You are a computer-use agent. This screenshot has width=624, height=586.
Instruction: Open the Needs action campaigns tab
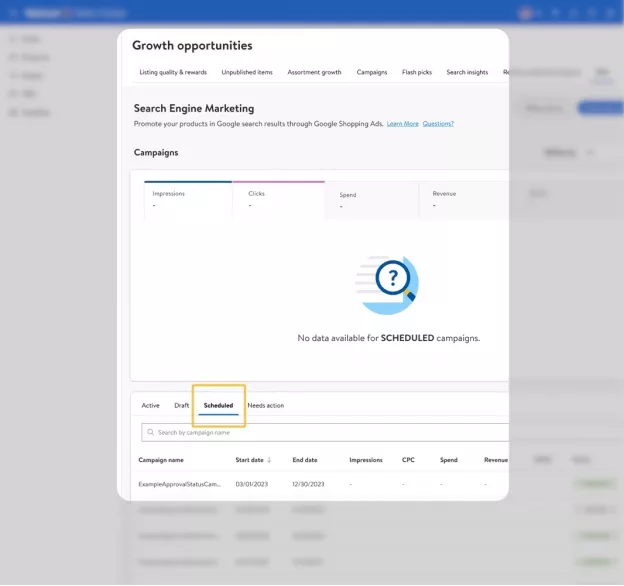pyautogui.click(x=266, y=405)
